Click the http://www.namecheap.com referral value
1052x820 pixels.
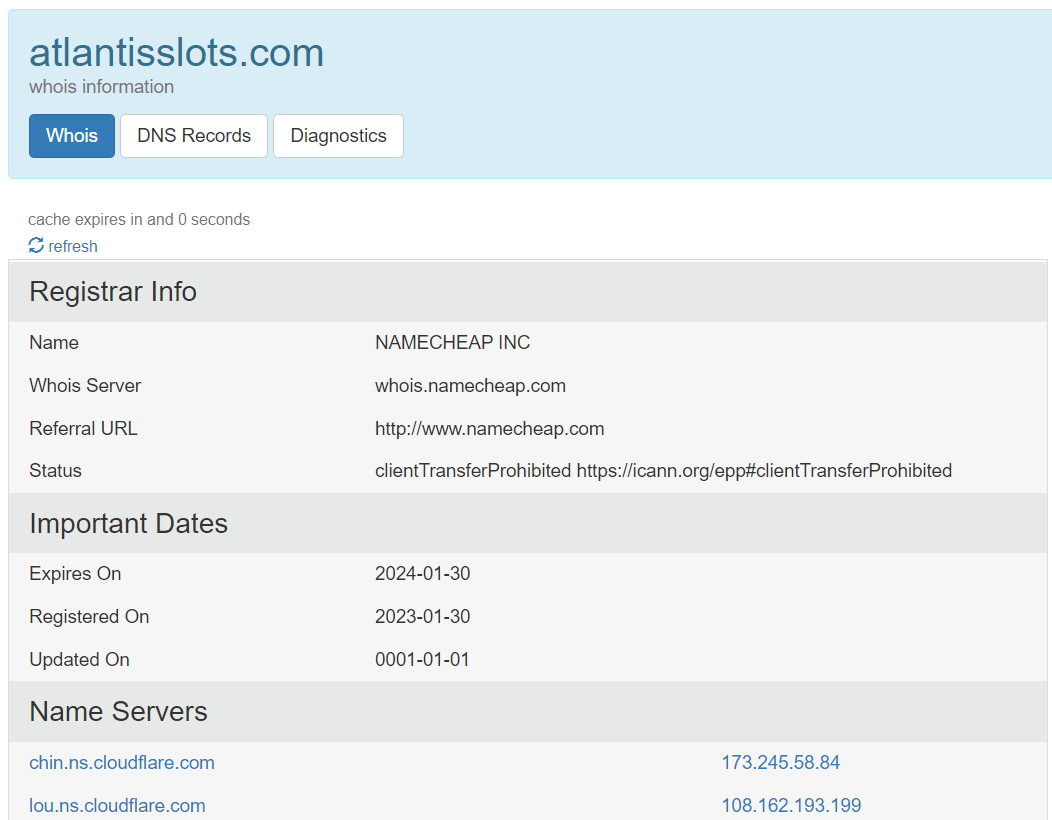pyautogui.click(x=489, y=428)
